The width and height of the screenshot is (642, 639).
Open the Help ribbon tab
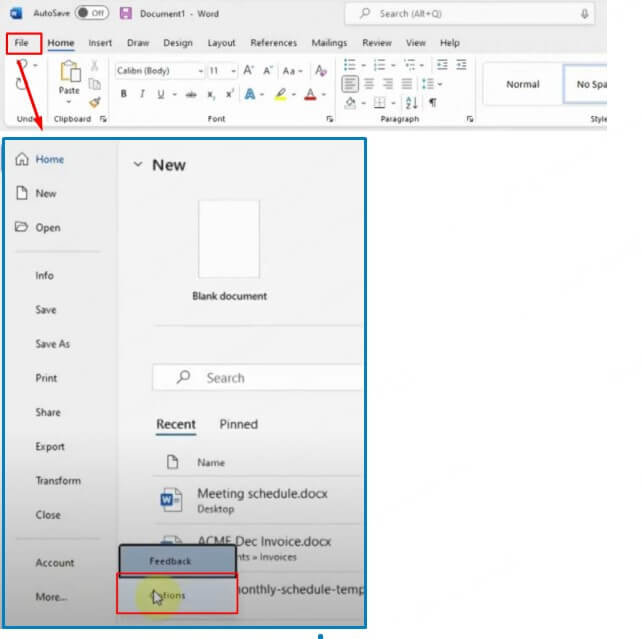(450, 43)
